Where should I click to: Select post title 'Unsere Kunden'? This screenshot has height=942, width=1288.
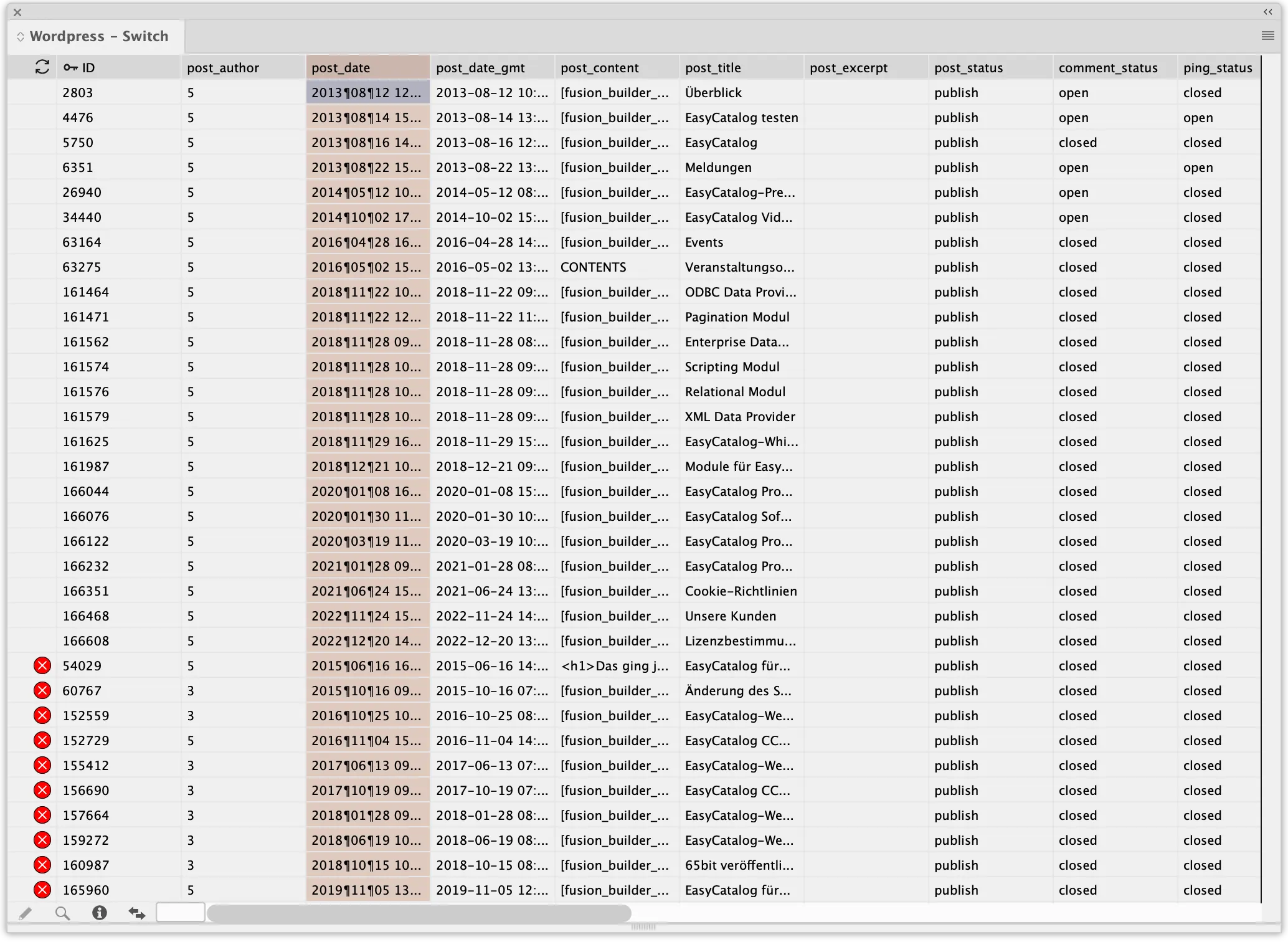click(x=731, y=616)
